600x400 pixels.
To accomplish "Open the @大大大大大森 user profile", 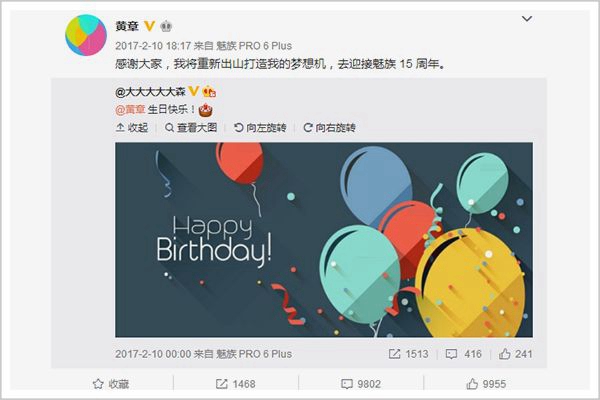I will (x=150, y=91).
